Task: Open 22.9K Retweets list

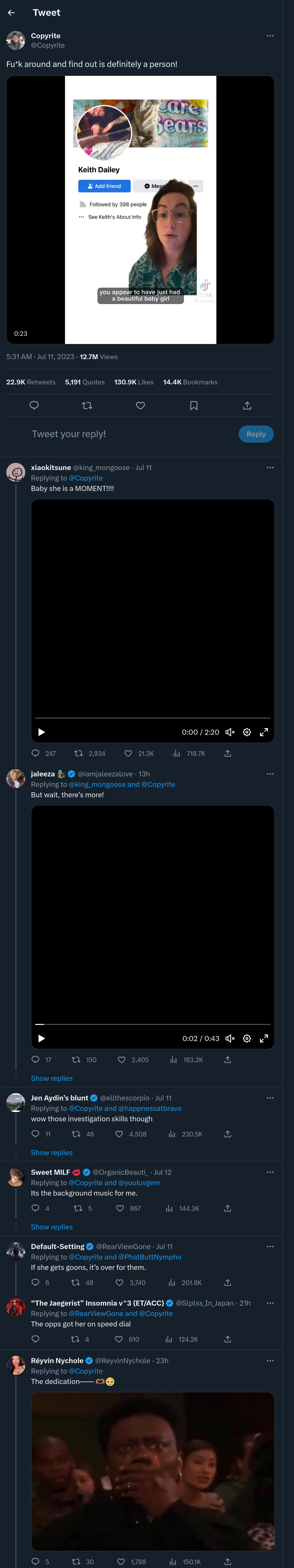Action: pyautogui.click(x=30, y=382)
